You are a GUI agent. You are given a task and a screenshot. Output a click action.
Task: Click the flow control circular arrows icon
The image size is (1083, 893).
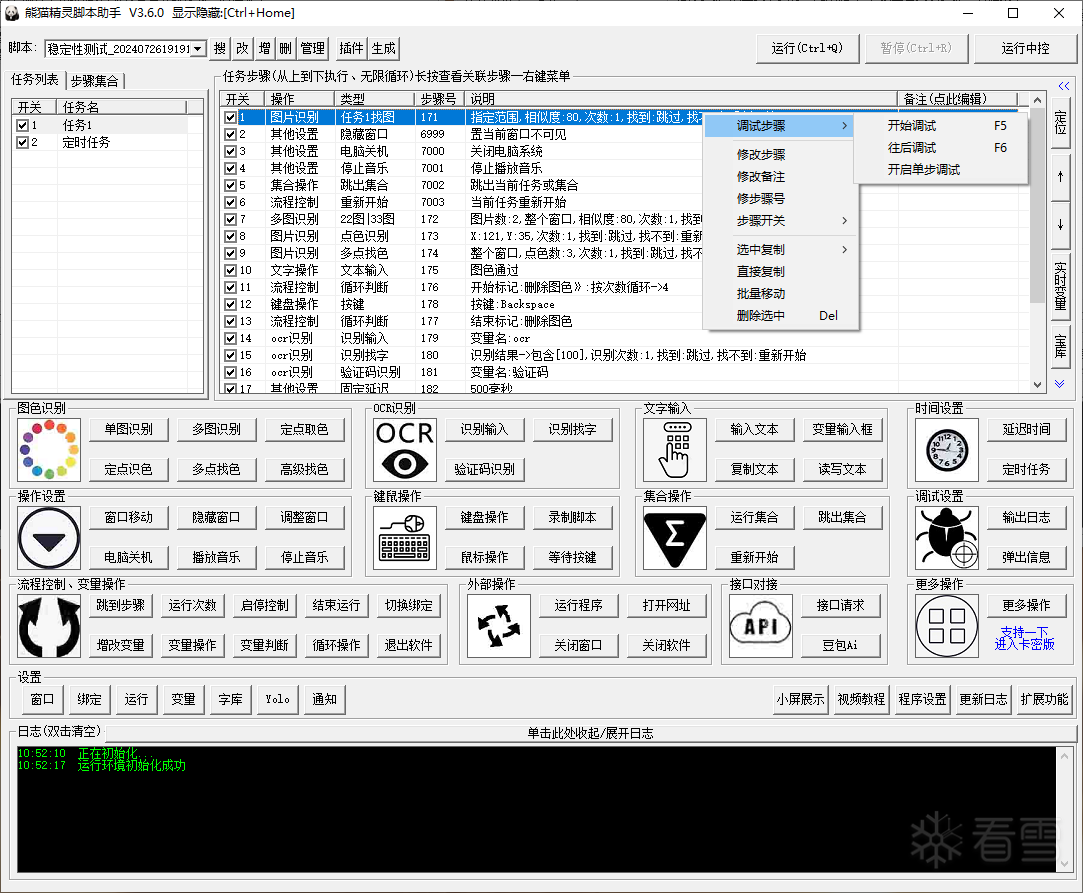coord(49,626)
